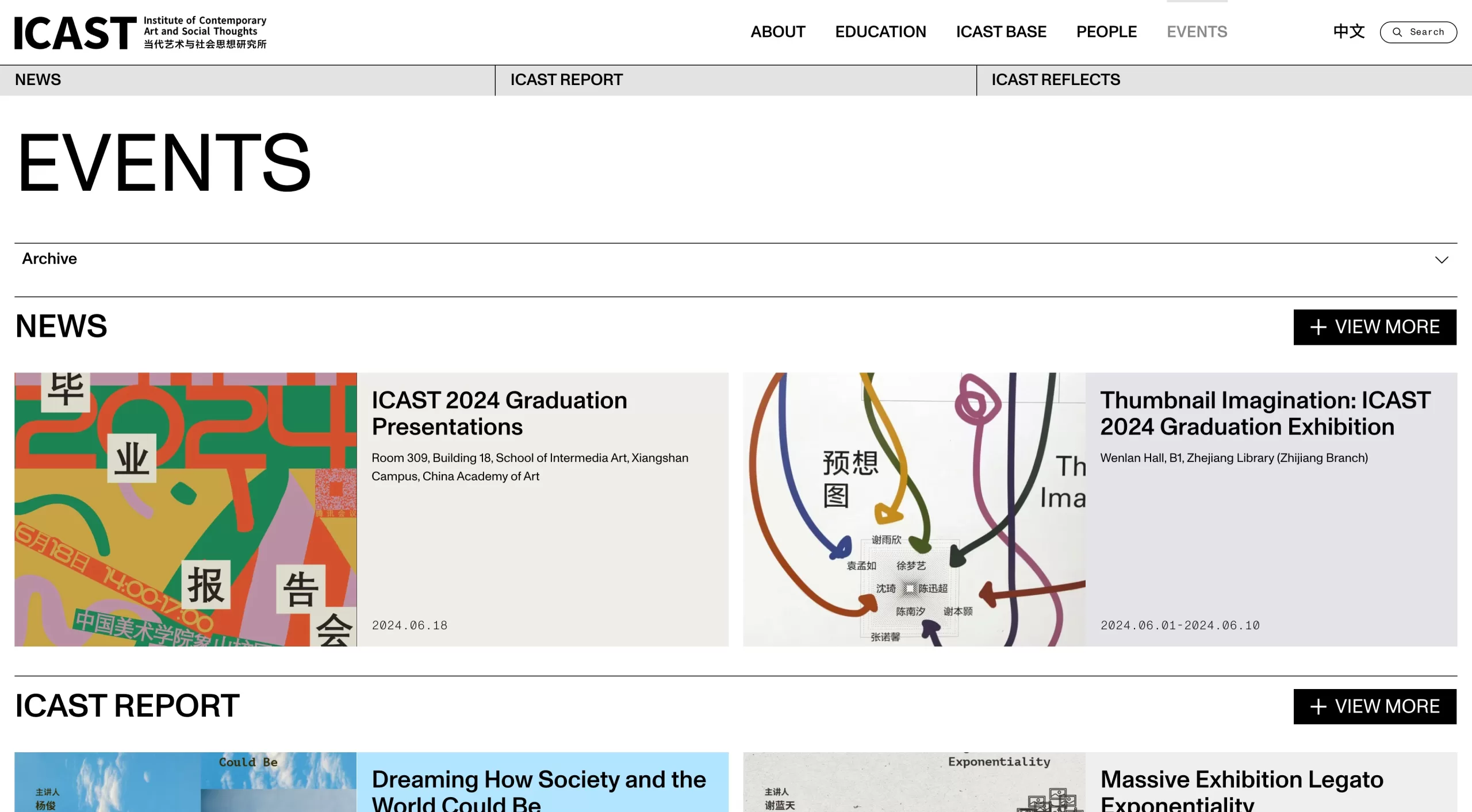Click the Room 309 Building 18 venue text
Viewport: 1472px width, 812px height.
(530, 467)
